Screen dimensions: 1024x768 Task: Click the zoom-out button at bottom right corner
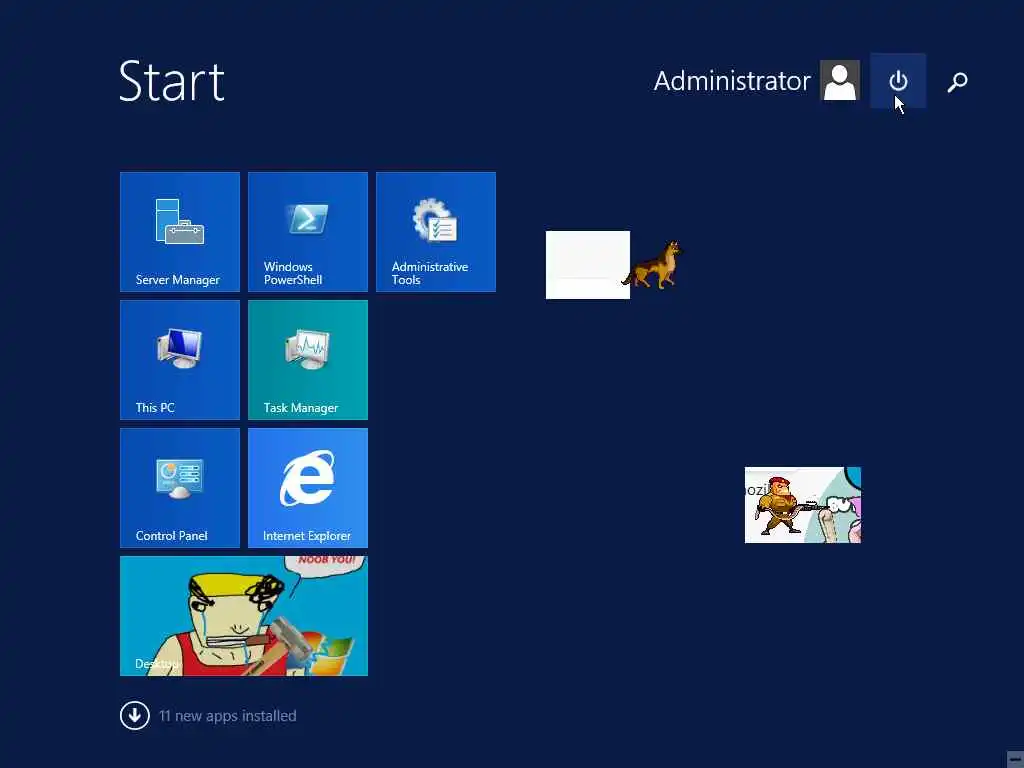tap(1014, 758)
